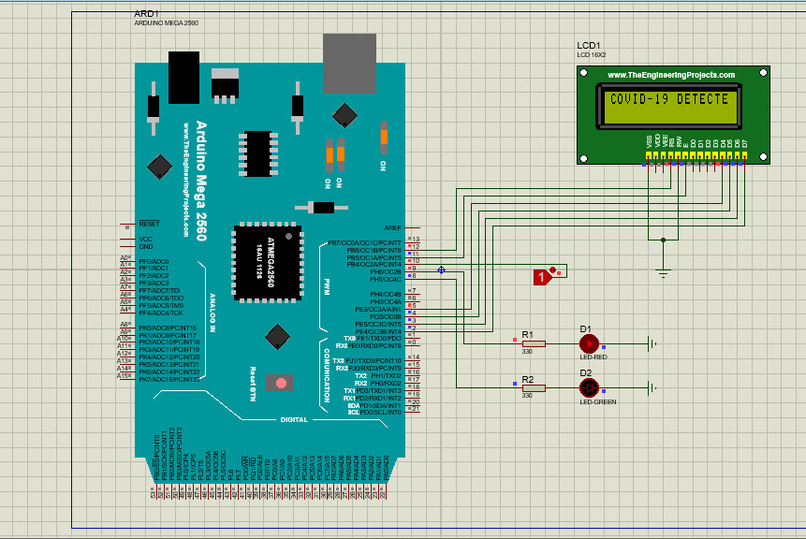This screenshot has width=806, height=539.
Task: Click the voltage regulator next to the power jack
Action: (x=225, y=85)
